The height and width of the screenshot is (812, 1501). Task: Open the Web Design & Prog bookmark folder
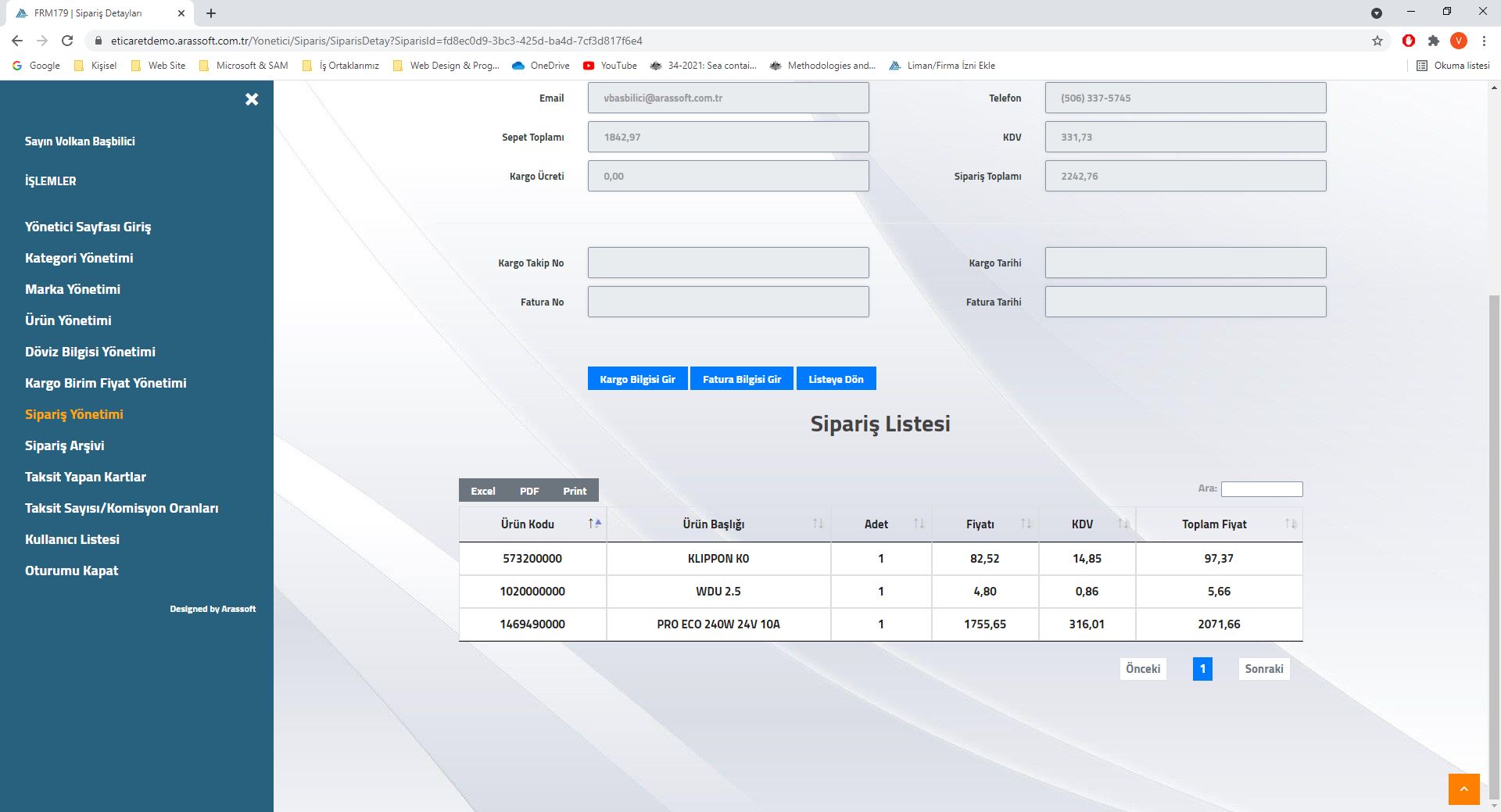(x=446, y=66)
